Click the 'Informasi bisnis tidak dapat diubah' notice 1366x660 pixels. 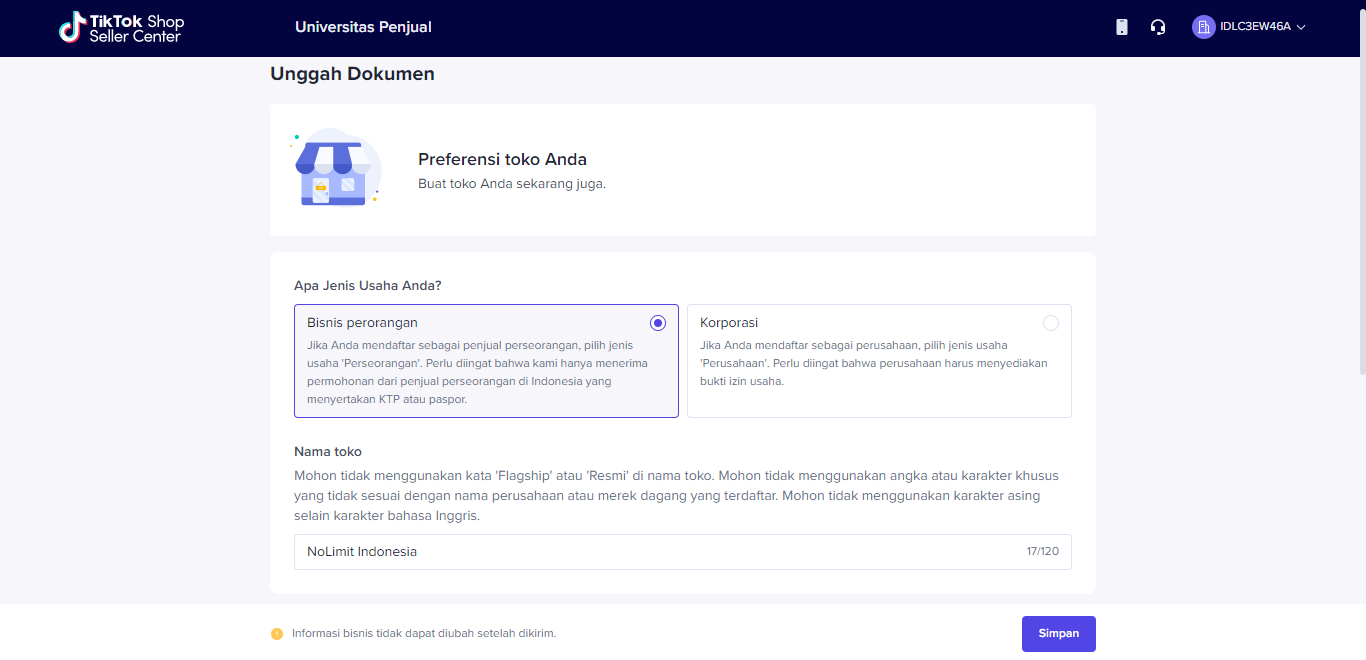point(424,634)
